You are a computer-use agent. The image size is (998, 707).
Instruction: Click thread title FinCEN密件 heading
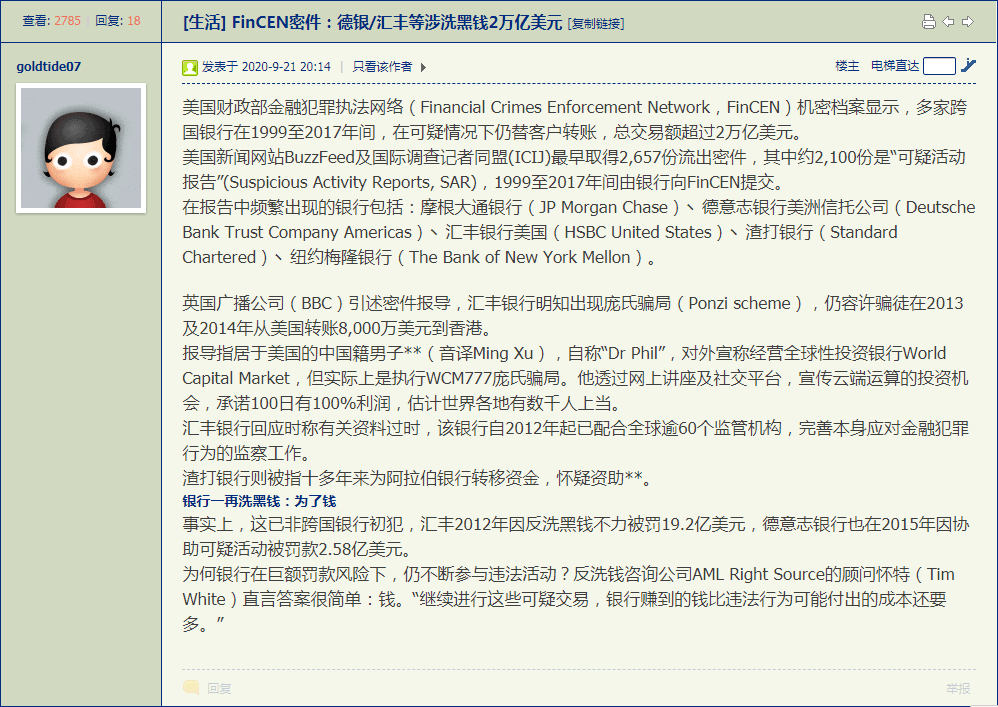click(397, 22)
